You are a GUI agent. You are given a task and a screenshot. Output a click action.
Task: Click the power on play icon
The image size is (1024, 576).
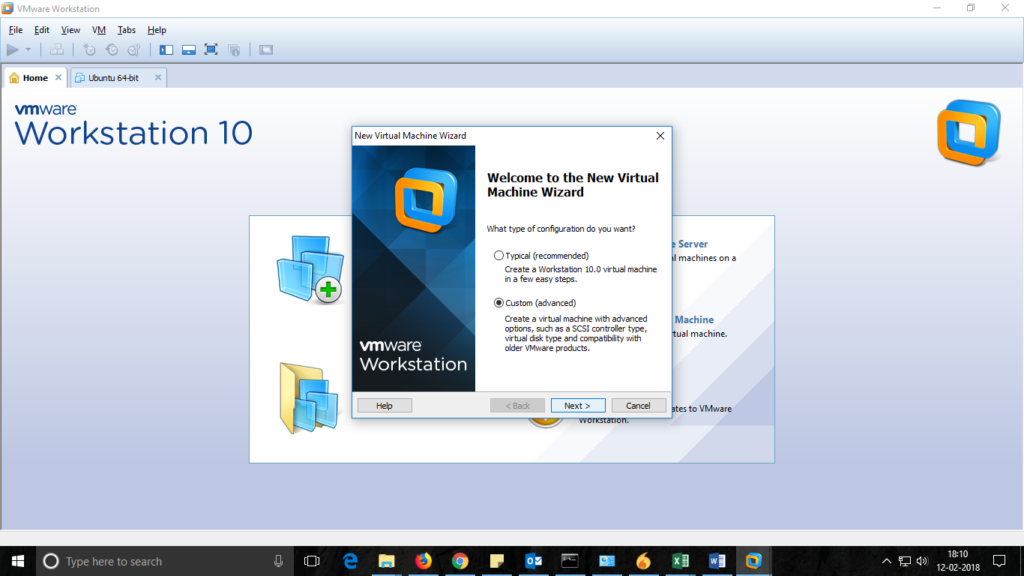click(13, 49)
